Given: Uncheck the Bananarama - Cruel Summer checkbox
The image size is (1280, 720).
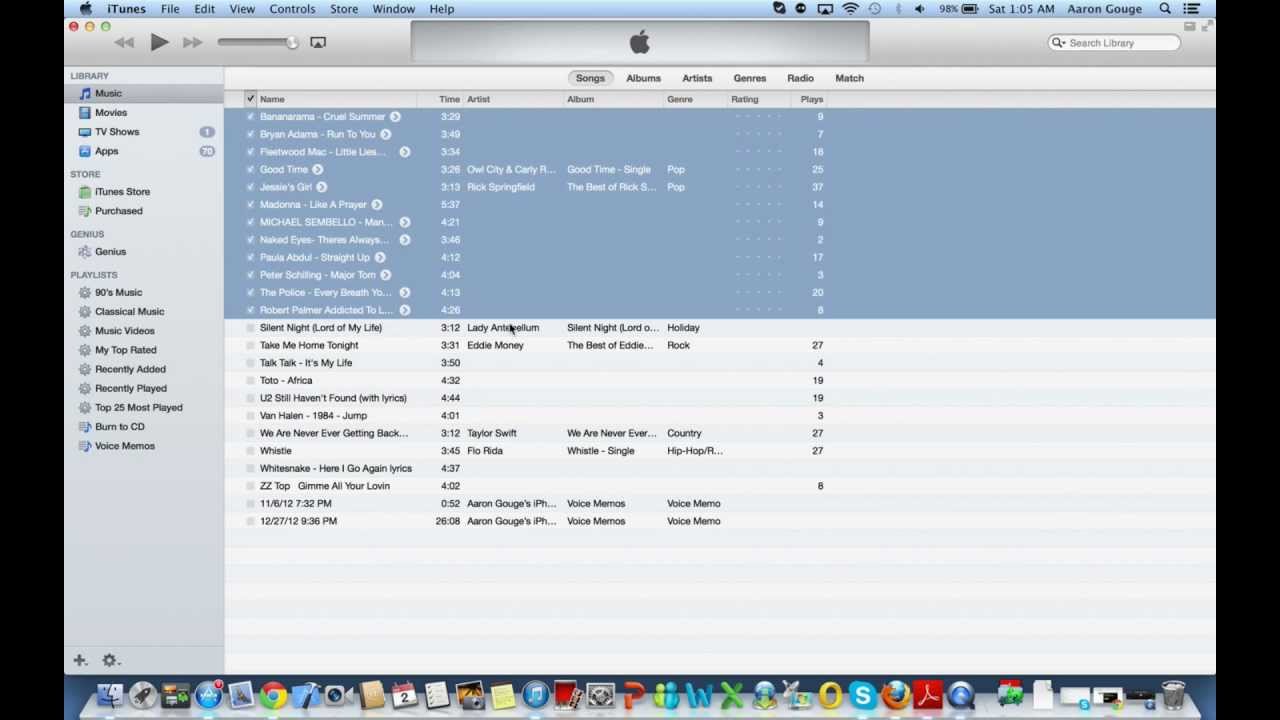Looking at the screenshot, I should tap(250, 116).
